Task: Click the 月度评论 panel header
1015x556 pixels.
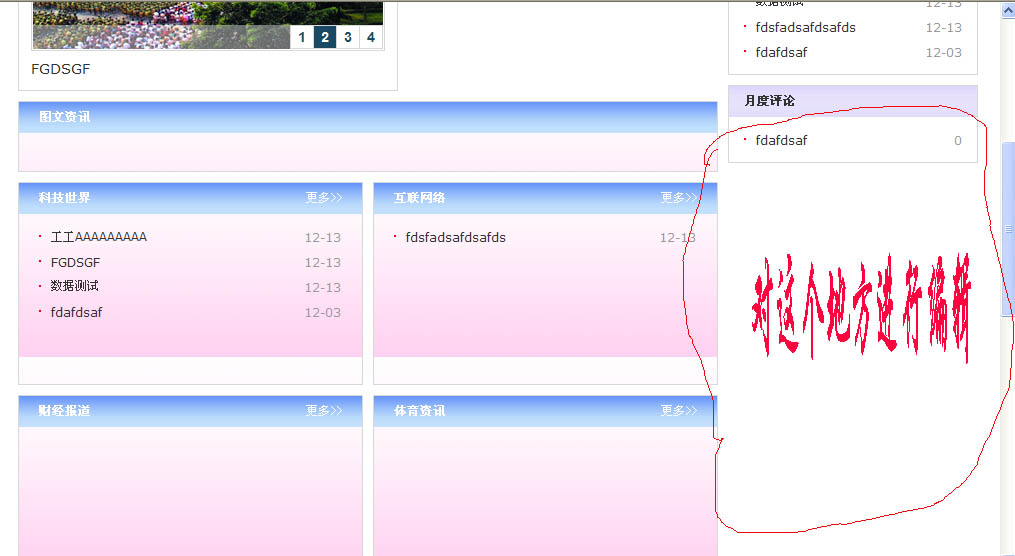Action: point(853,101)
